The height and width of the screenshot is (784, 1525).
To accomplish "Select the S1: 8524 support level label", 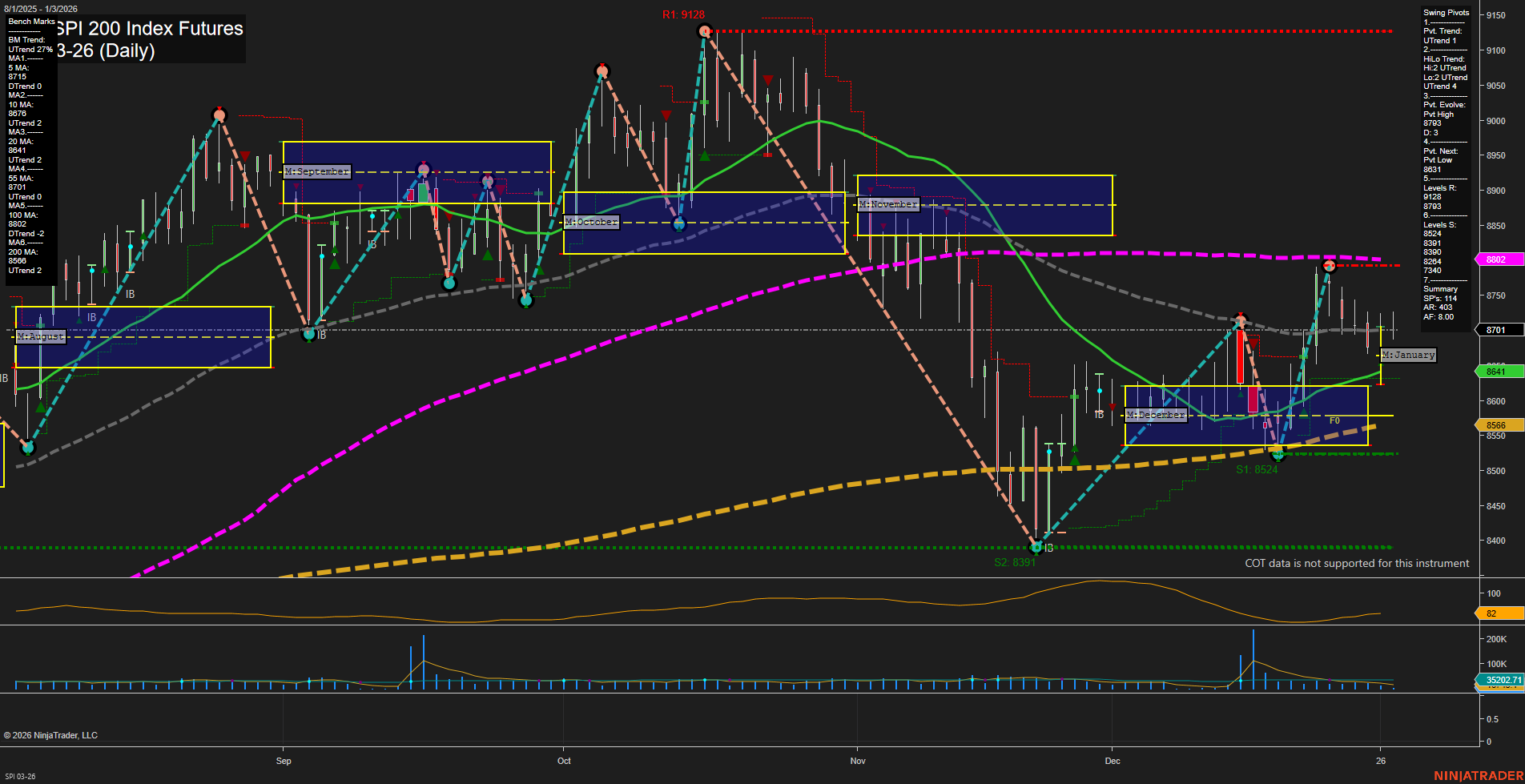I will [x=1258, y=469].
